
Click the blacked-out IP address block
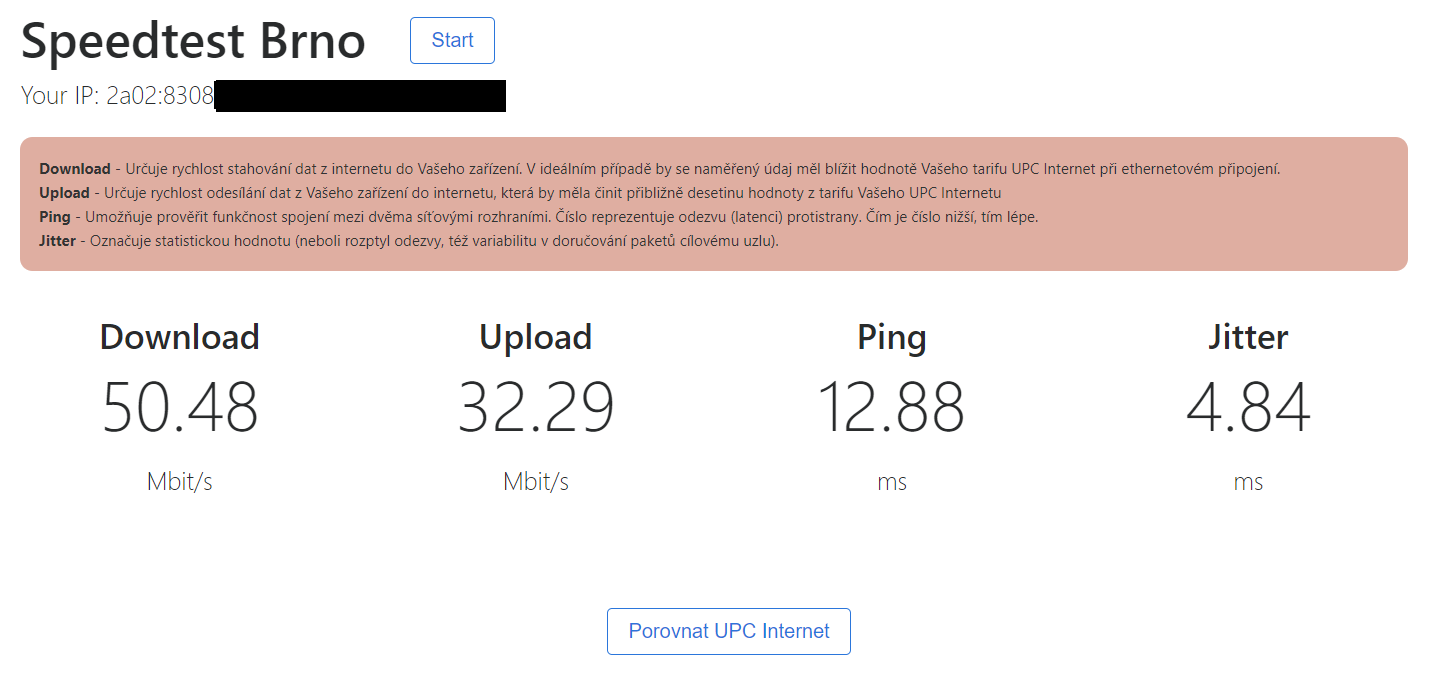(x=360, y=96)
